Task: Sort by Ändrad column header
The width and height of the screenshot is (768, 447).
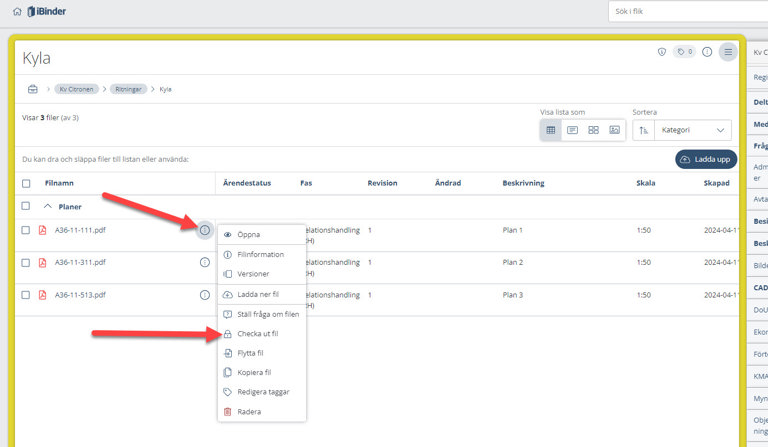Action: click(x=448, y=183)
